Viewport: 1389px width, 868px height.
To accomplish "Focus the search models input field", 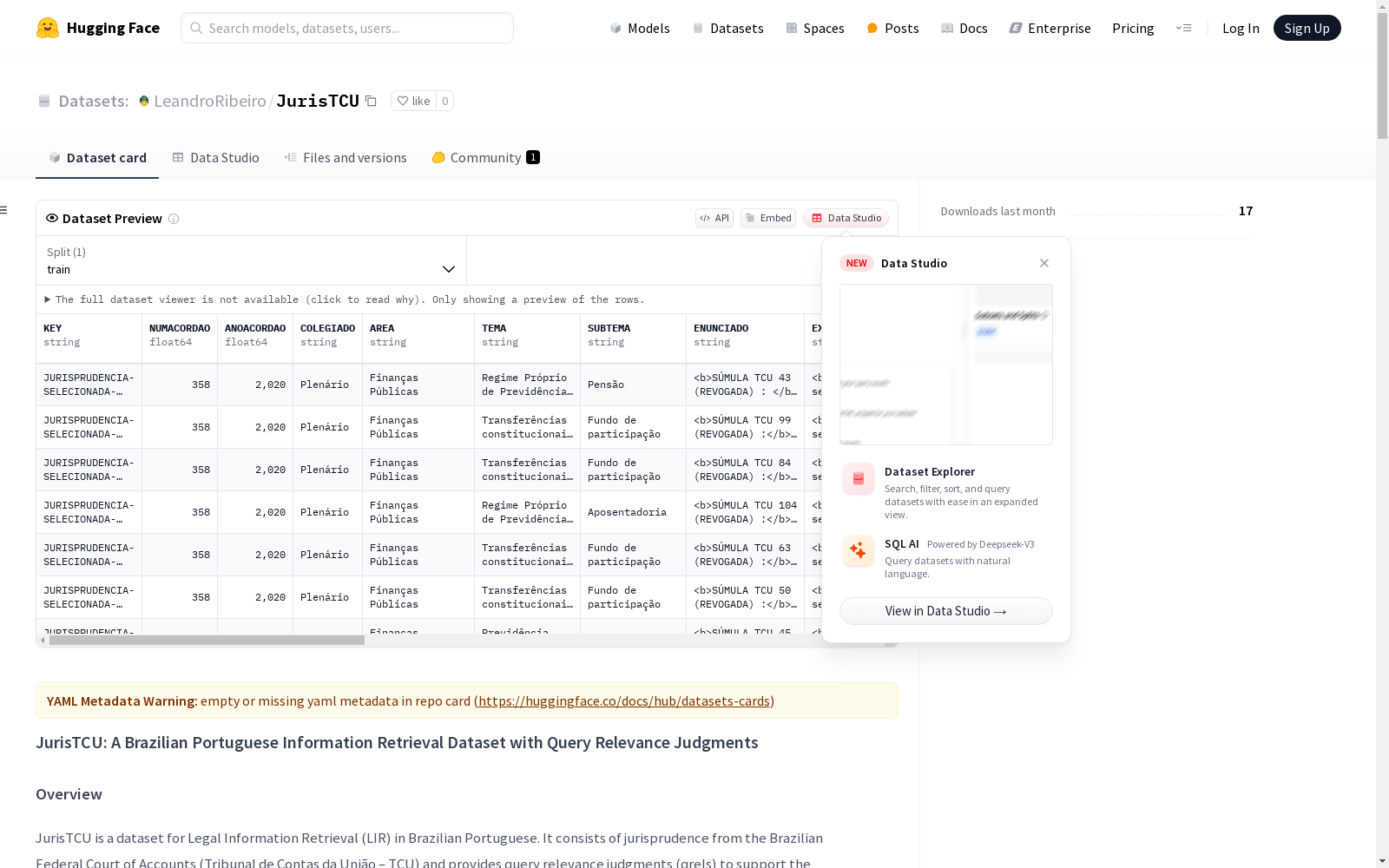I will click(x=347, y=28).
